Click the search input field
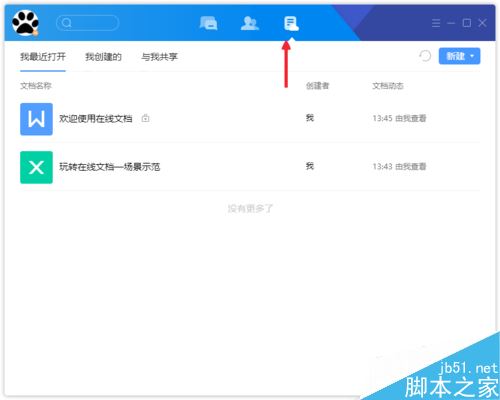The image size is (500, 400). click(88, 23)
